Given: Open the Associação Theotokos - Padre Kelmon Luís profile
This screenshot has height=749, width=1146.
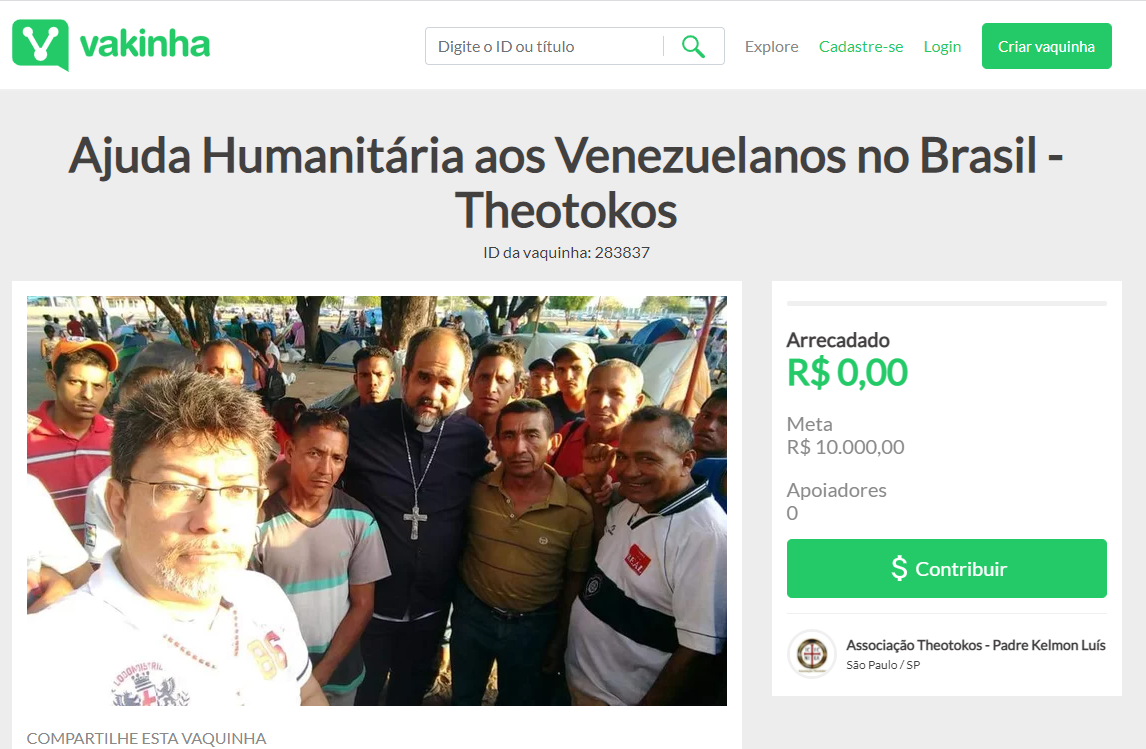Looking at the screenshot, I should [x=976, y=645].
